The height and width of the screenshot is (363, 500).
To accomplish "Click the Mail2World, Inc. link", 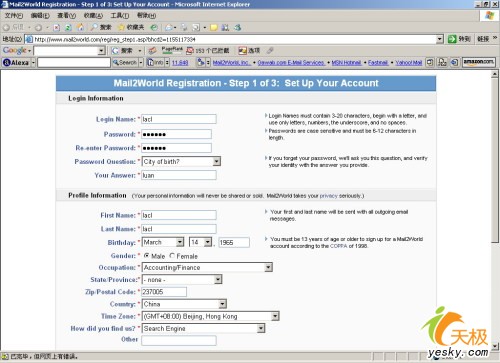I will point(231,62).
